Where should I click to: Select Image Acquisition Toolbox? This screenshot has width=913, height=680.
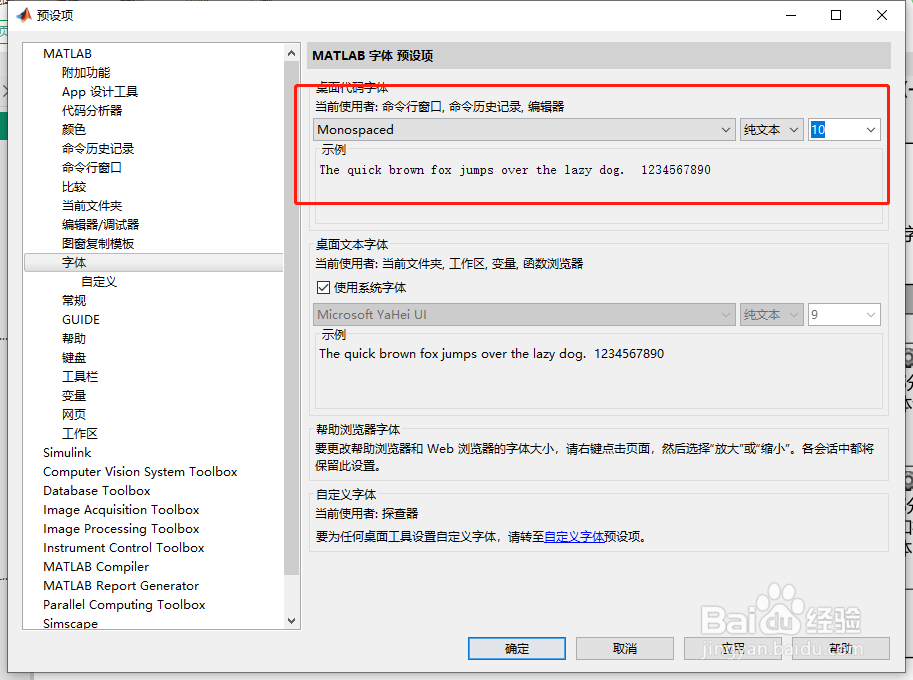121,509
